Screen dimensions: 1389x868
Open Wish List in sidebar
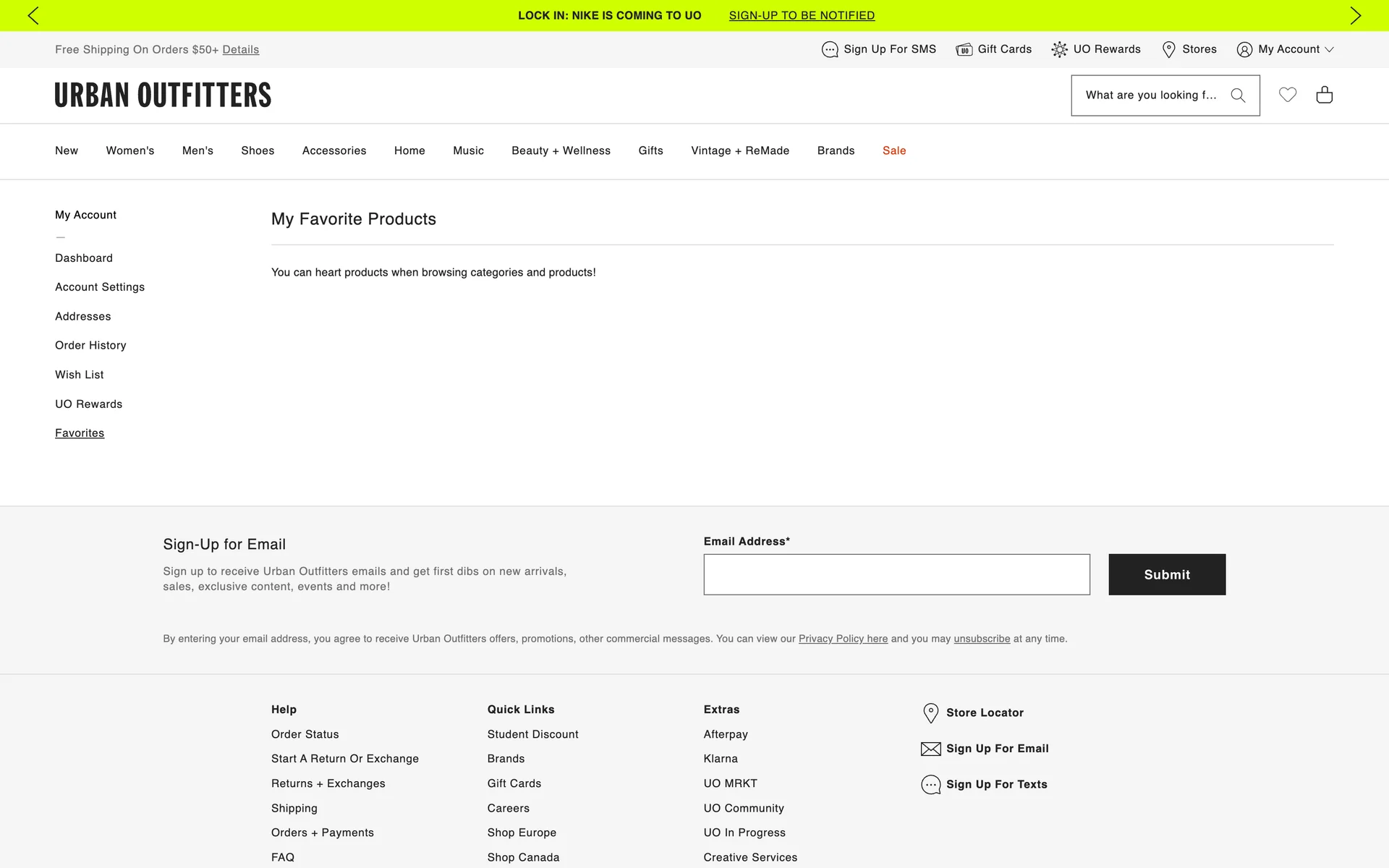(x=79, y=375)
